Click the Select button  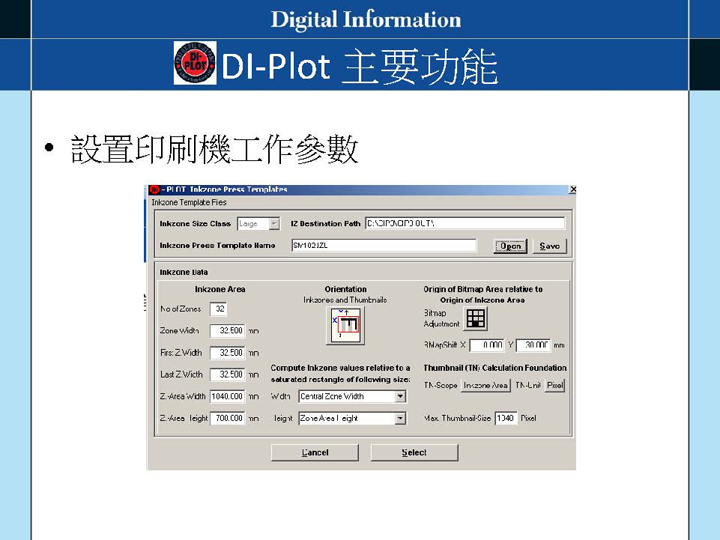[414, 452]
